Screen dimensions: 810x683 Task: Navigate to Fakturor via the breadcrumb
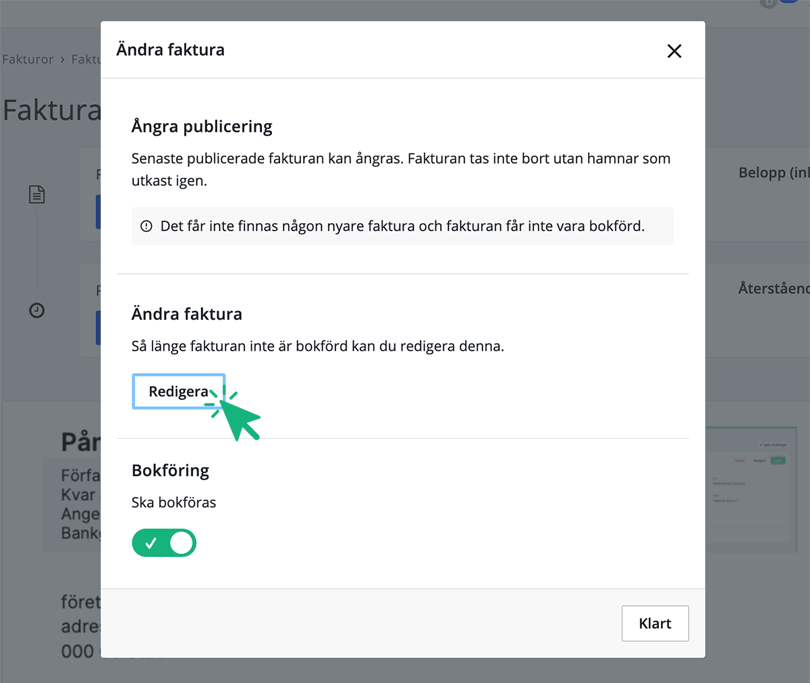(27, 59)
